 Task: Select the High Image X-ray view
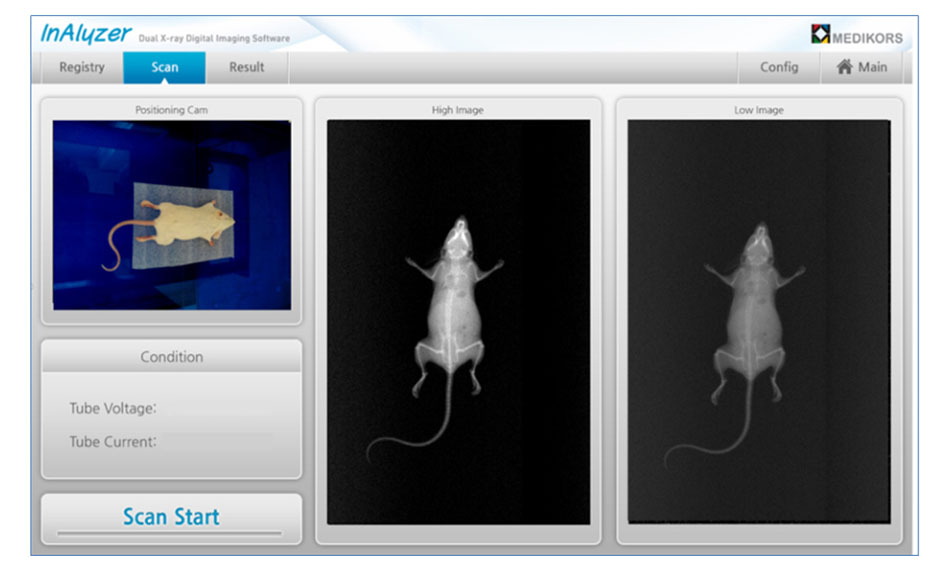click(459, 322)
